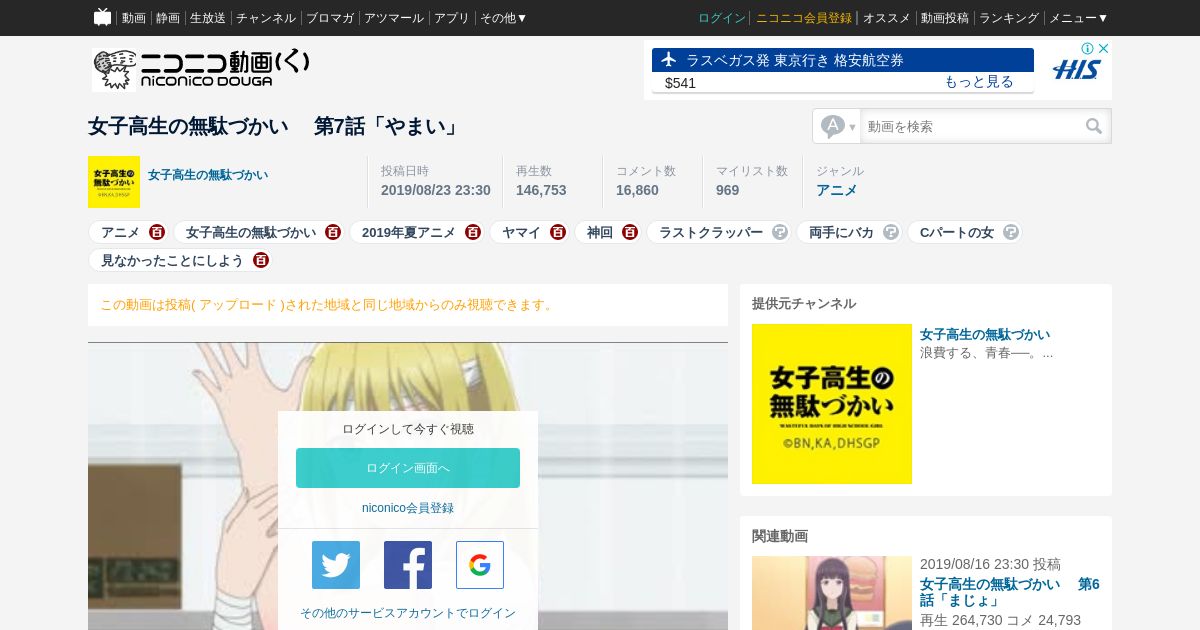Sign in with the Google icon
Viewport: 1200px width, 630px height.
tap(480, 565)
